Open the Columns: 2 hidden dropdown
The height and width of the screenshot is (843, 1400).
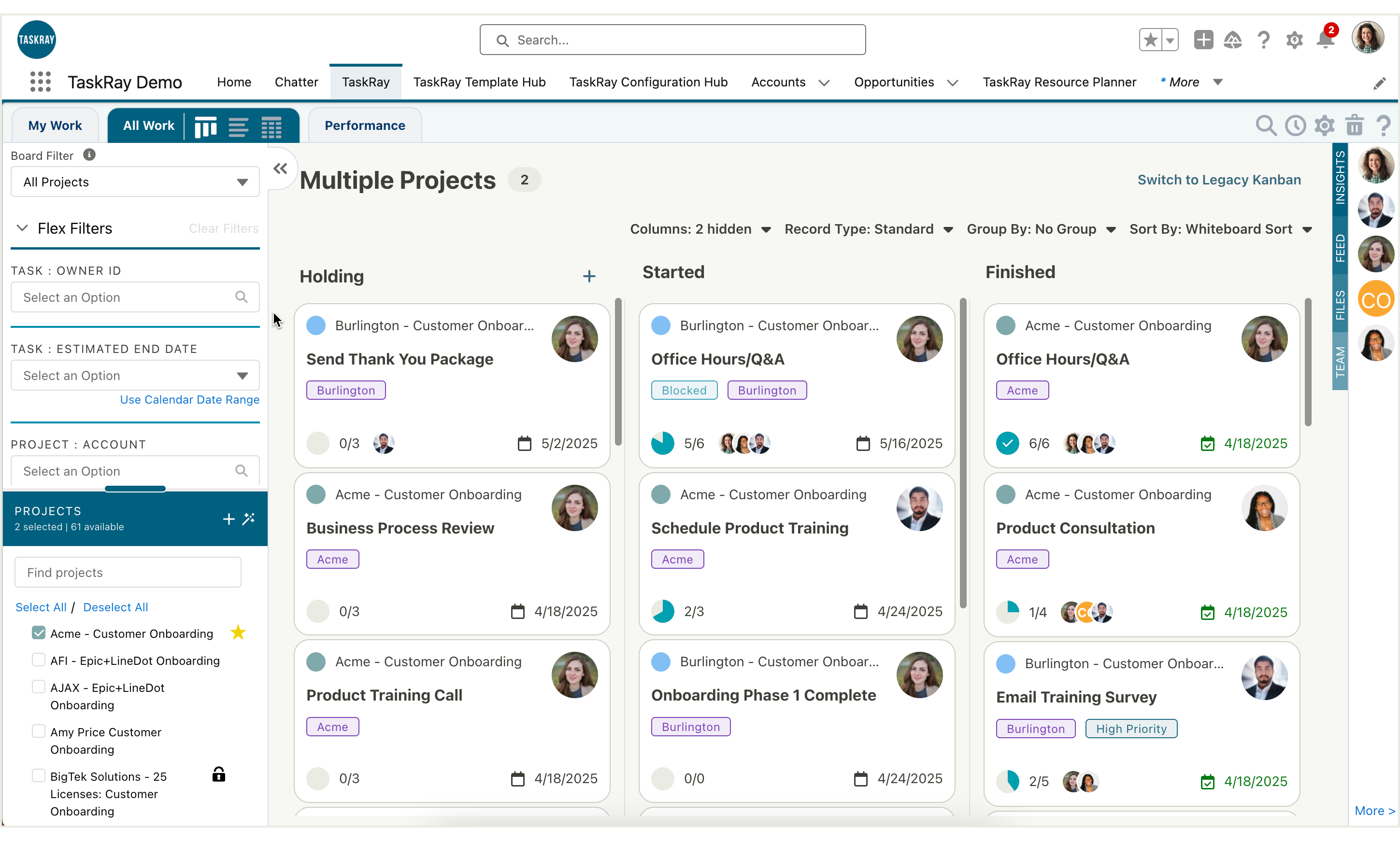click(700, 229)
